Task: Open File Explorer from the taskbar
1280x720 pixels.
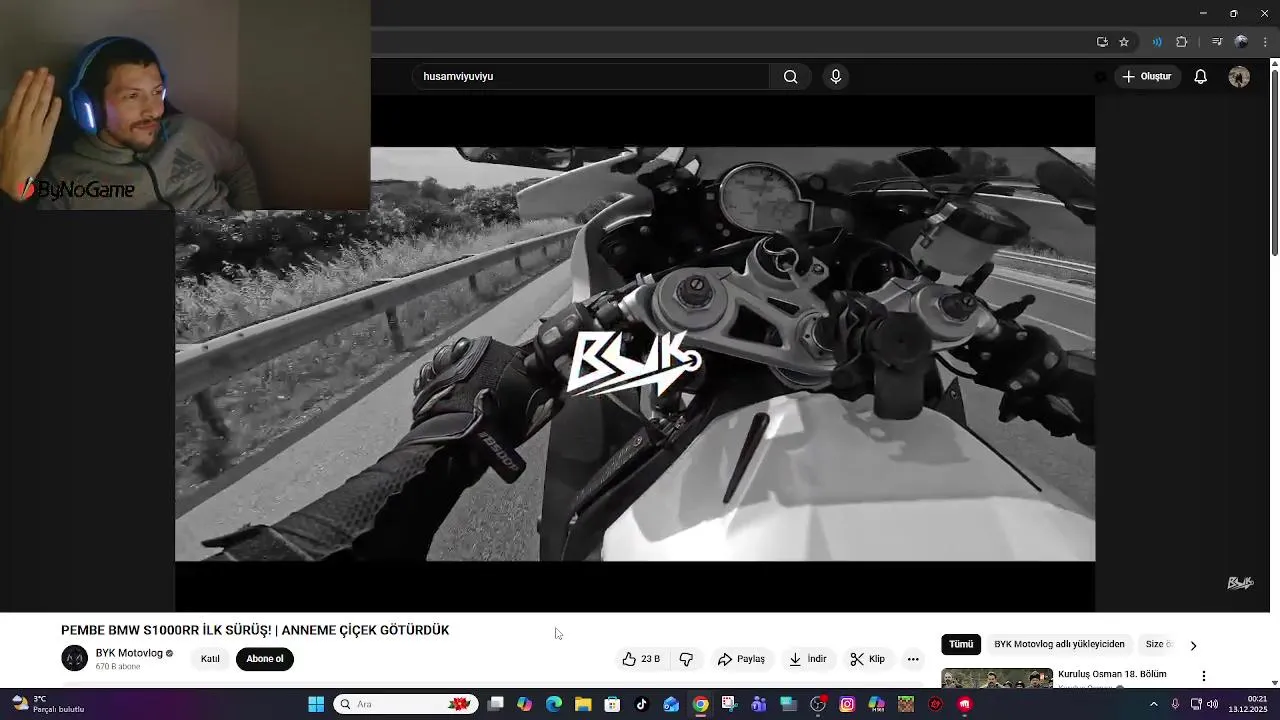Action: click(x=583, y=704)
